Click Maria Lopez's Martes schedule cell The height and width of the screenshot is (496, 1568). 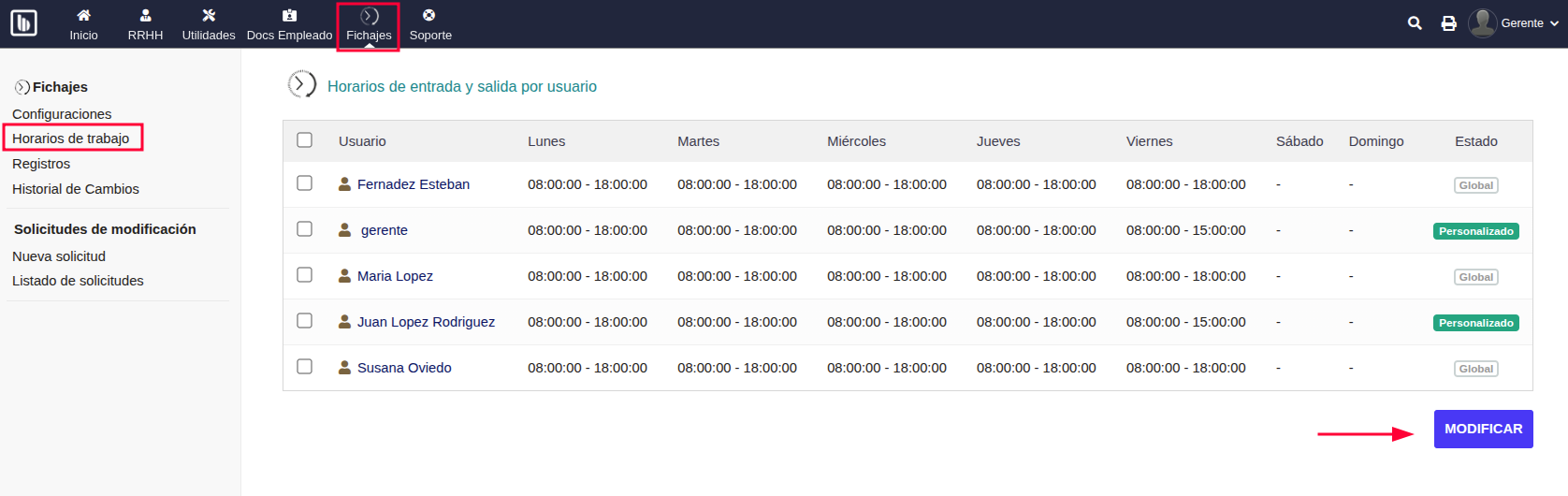(x=737, y=276)
